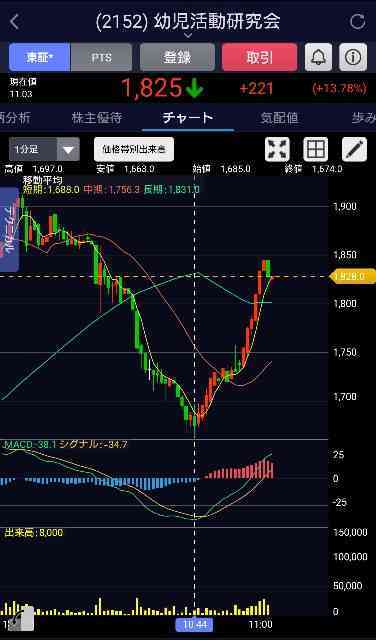Toggle 価格帯別出来高 button
The height and width of the screenshot is (640, 376).
(134, 149)
